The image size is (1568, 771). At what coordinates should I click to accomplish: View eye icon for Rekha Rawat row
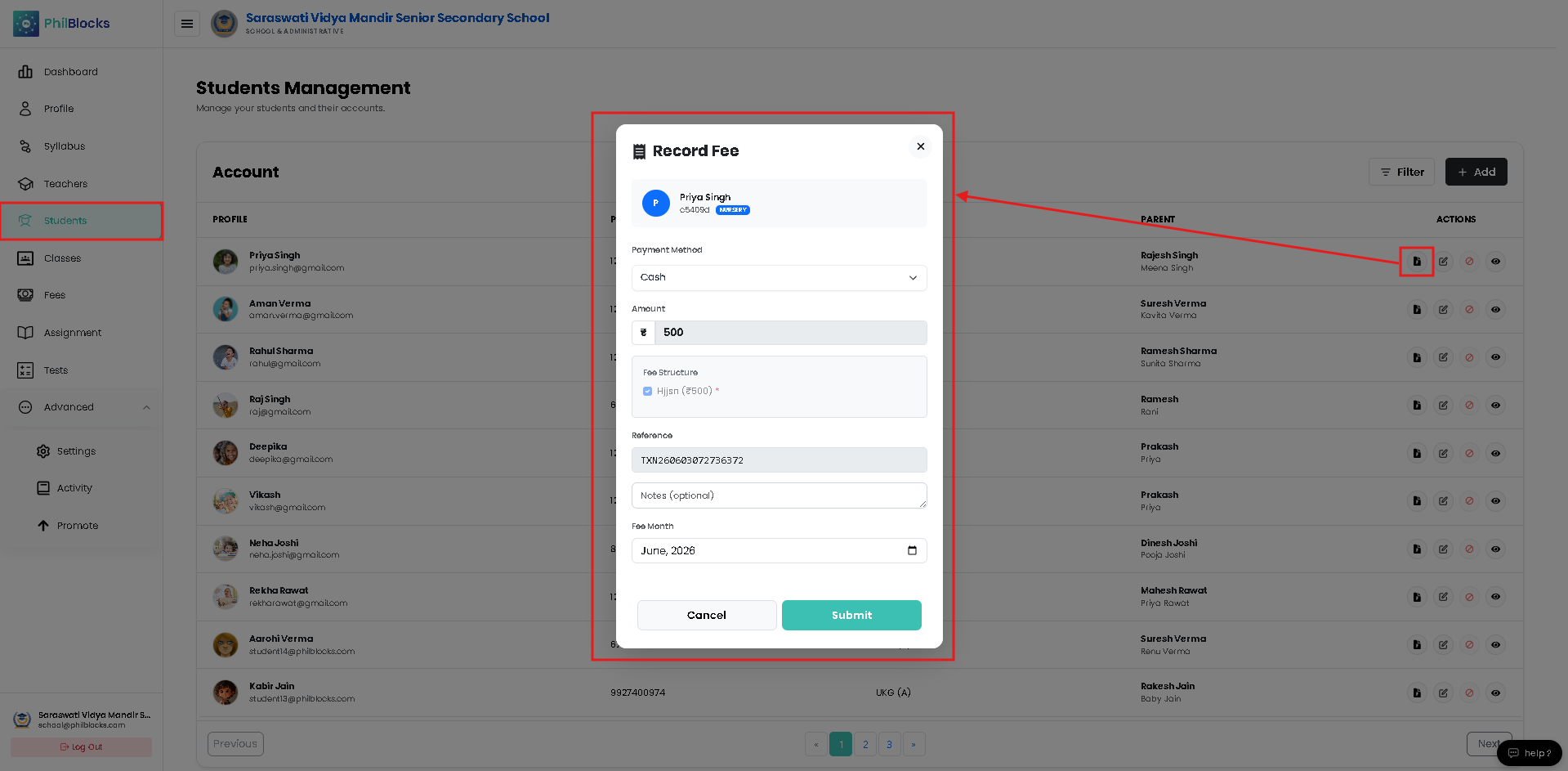tap(1495, 597)
